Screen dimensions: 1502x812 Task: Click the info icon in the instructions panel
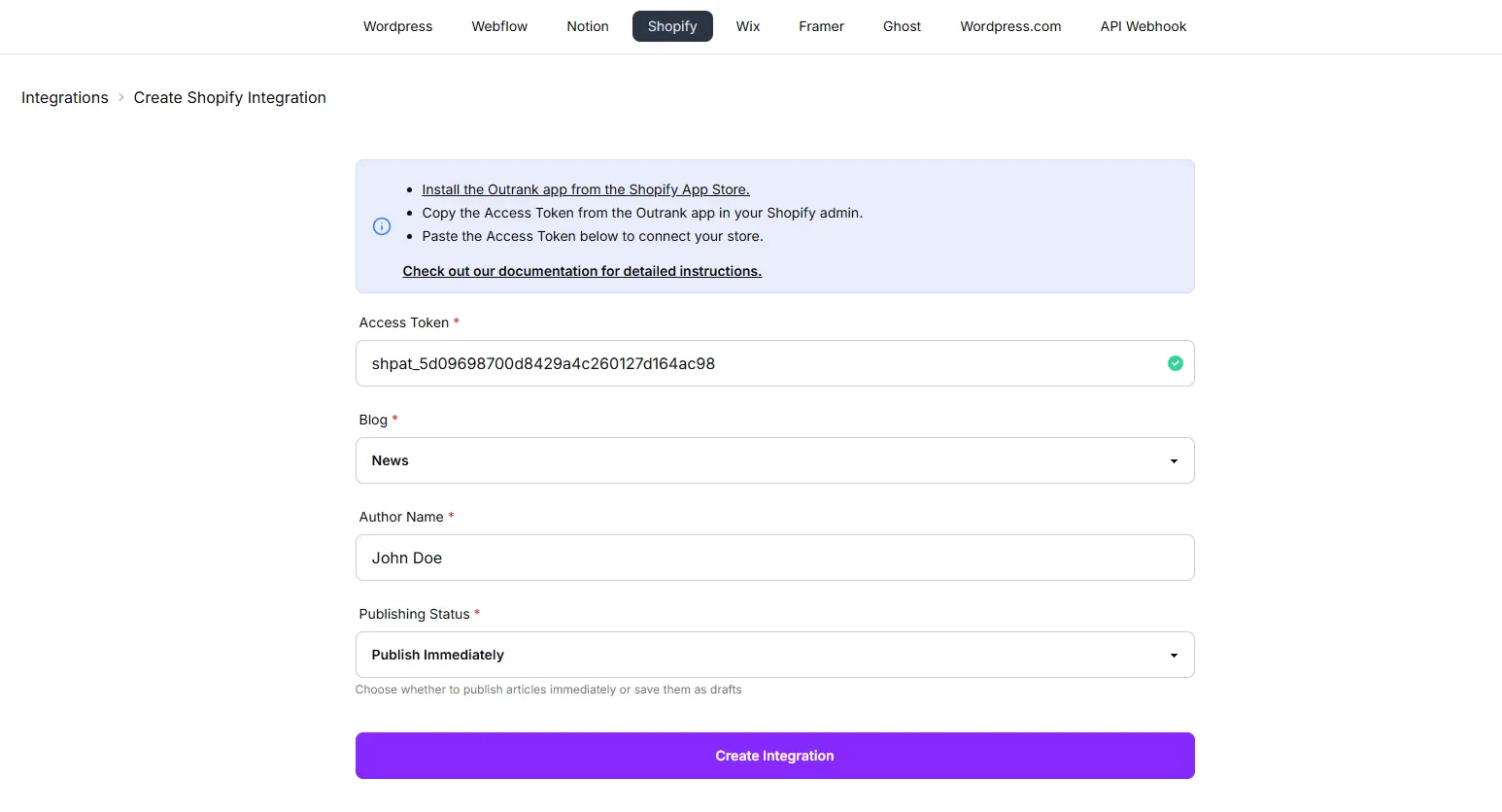pos(381,226)
